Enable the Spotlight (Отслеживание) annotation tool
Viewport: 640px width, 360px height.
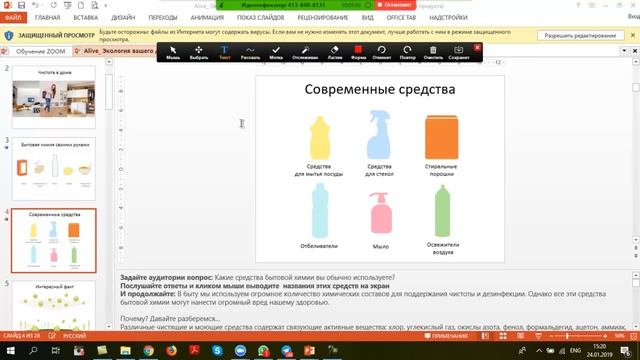pyautogui.click(x=305, y=53)
